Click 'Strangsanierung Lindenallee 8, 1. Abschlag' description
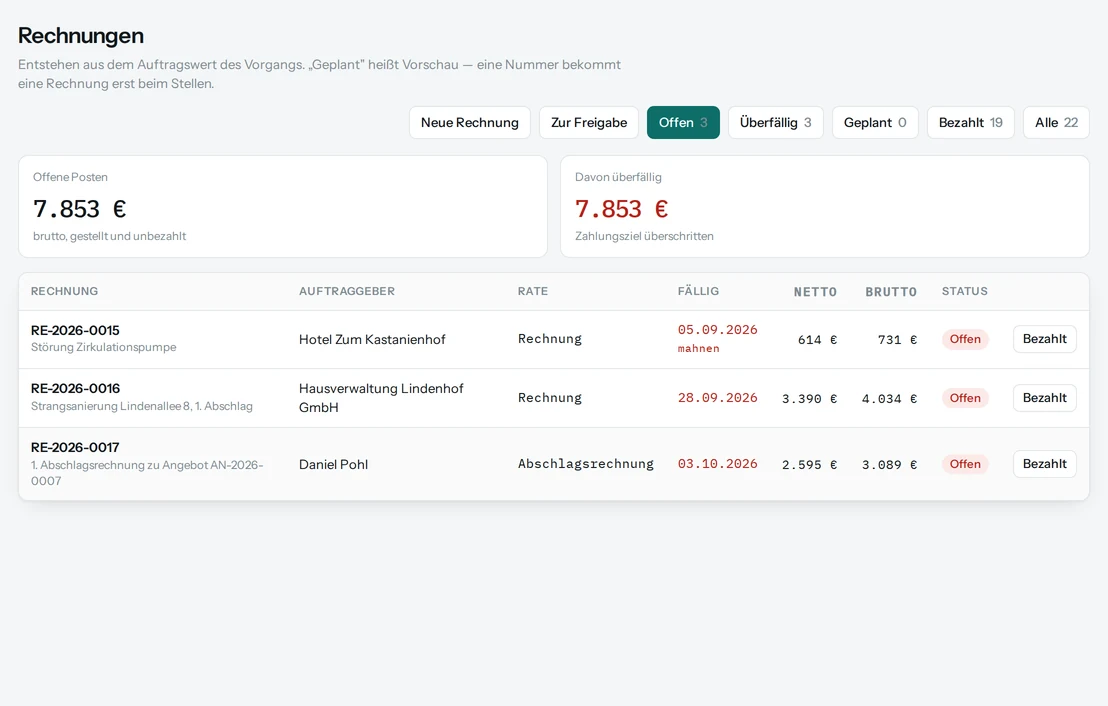1108x706 pixels. [x=141, y=406]
